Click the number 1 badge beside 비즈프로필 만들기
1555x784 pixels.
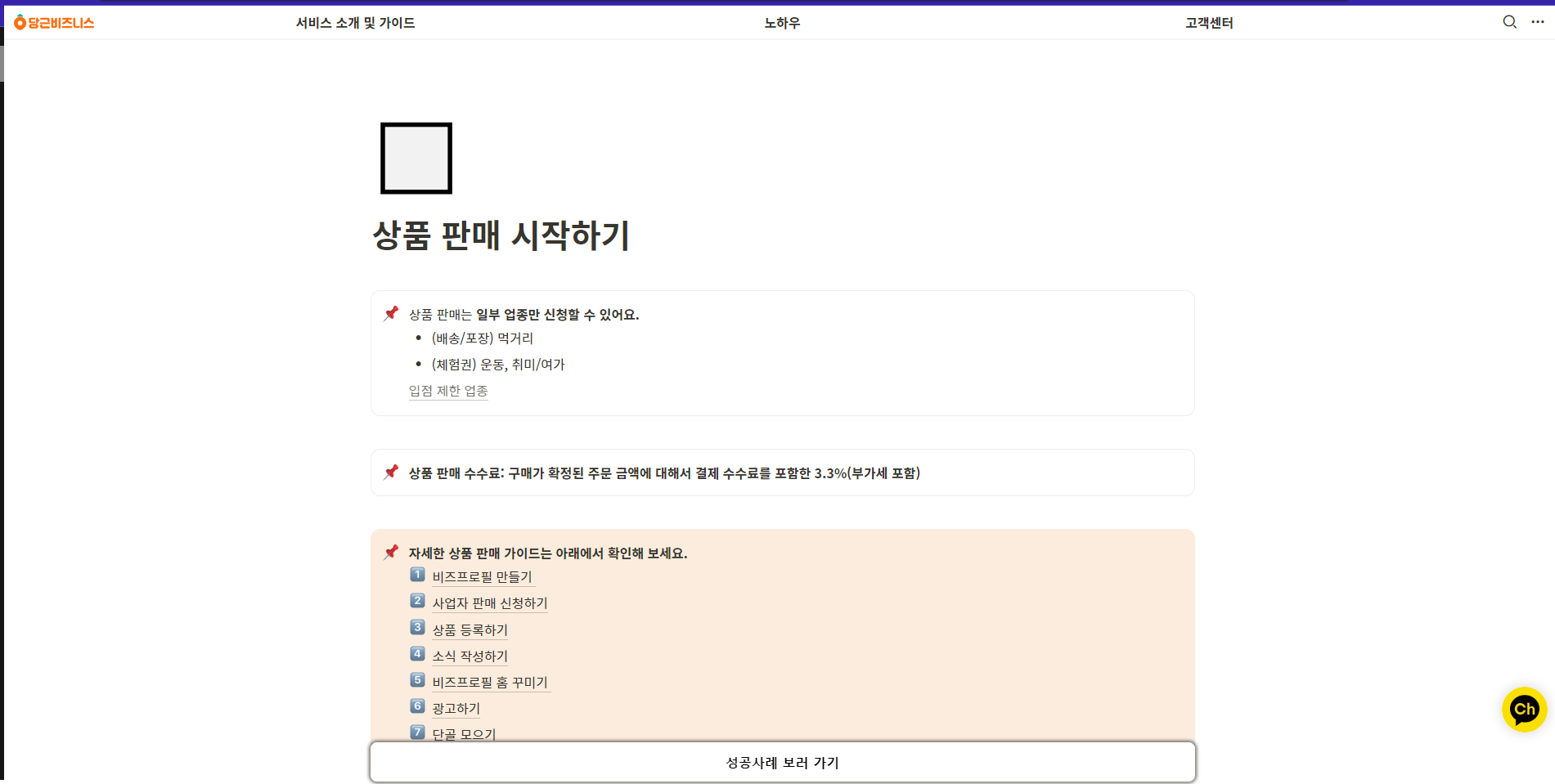pyautogui.click(x=417, y=575)
